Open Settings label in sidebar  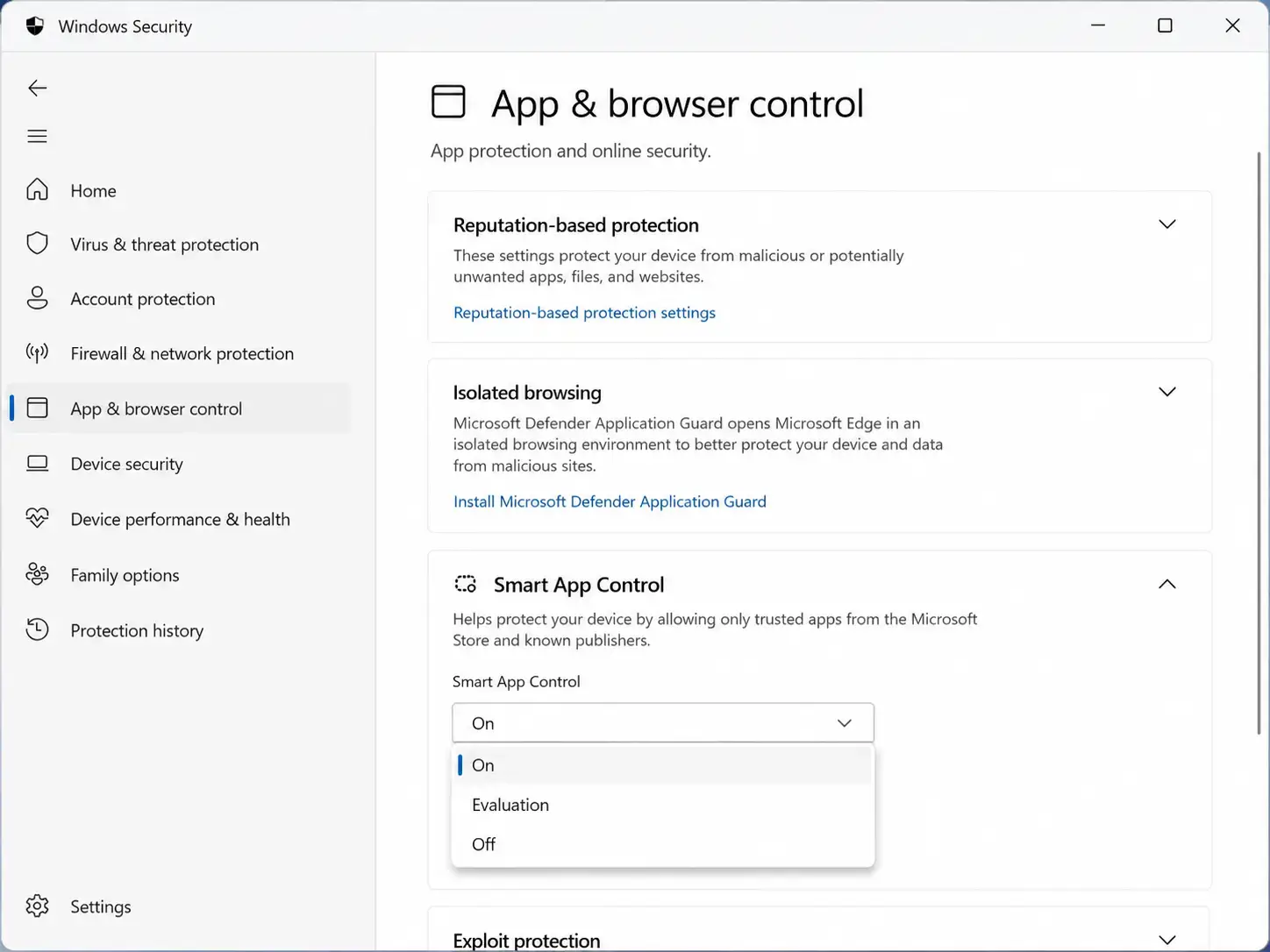click(101, 906)
